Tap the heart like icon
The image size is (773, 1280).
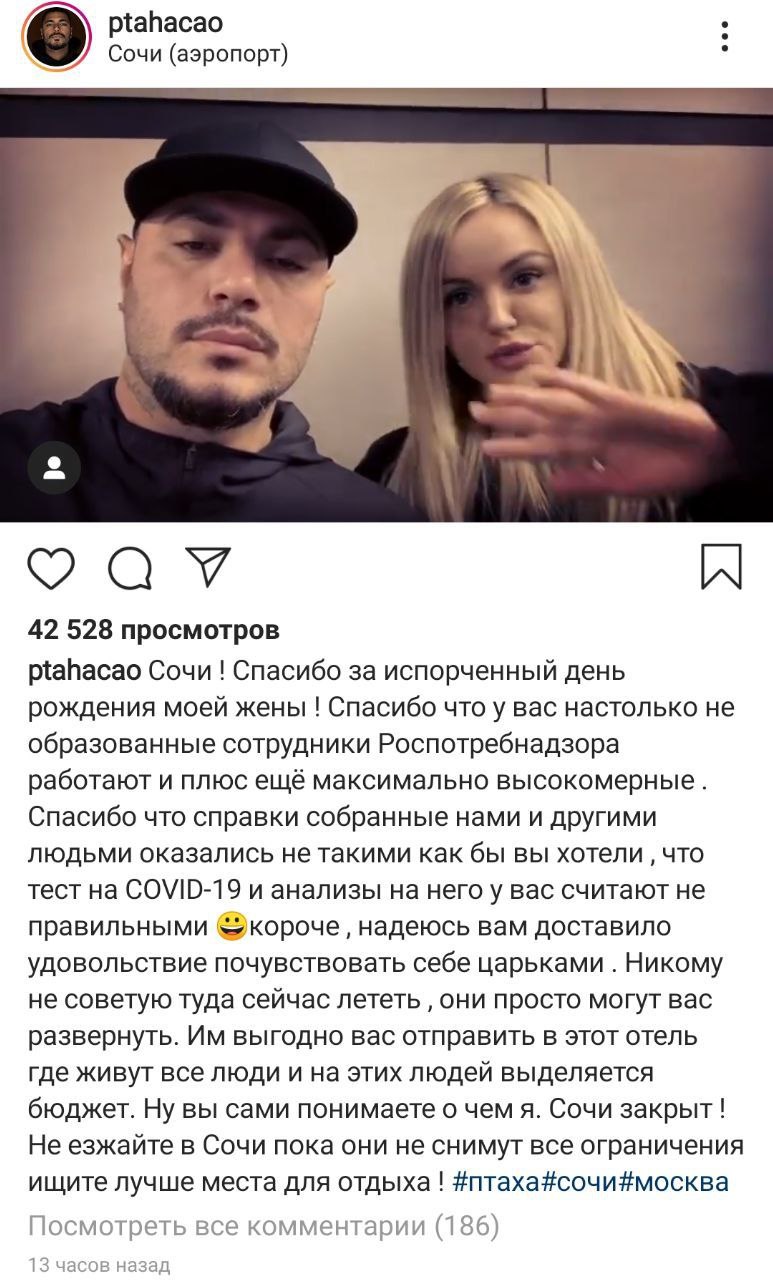[x=51, y=568]
